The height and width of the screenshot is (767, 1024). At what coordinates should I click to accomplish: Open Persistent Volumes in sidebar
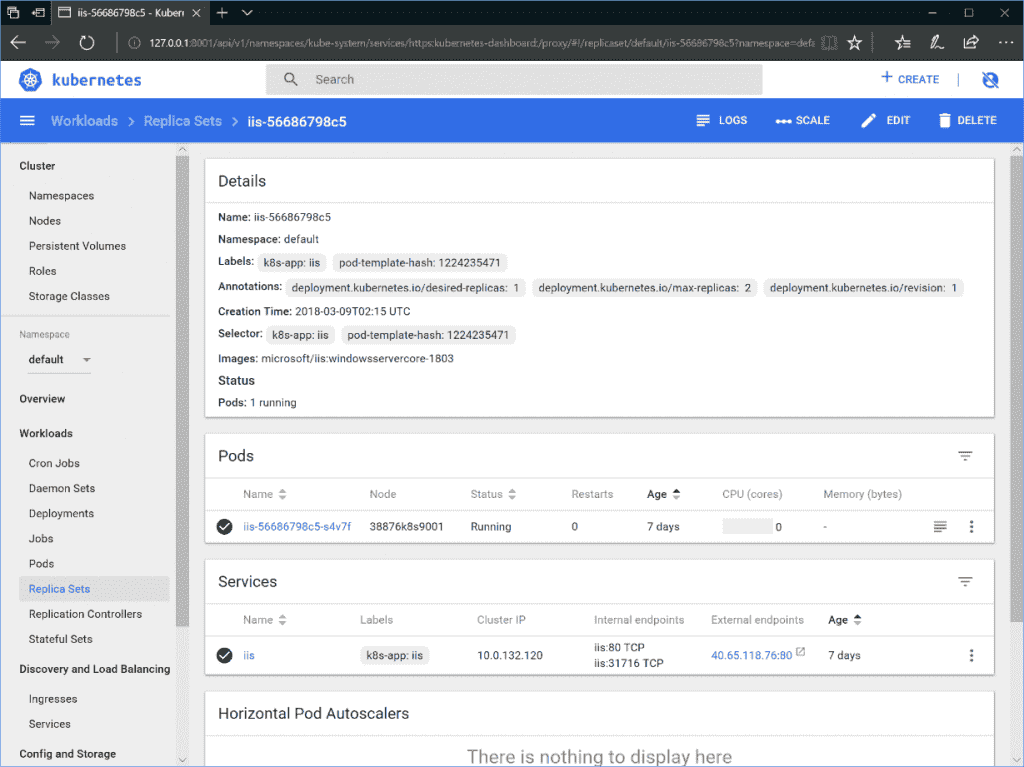click(77, 246)
